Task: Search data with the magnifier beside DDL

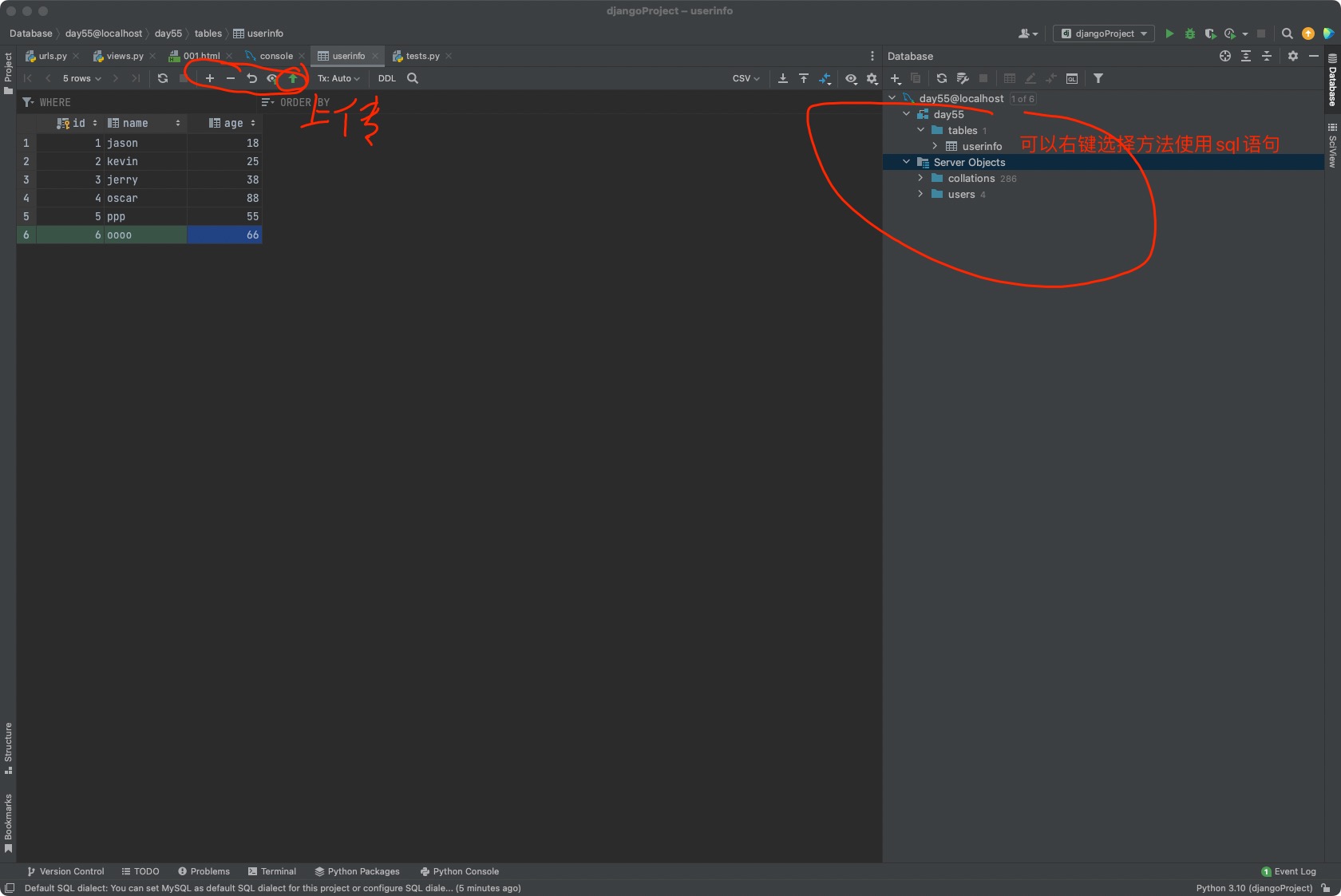Action: [x=413, y=78]
